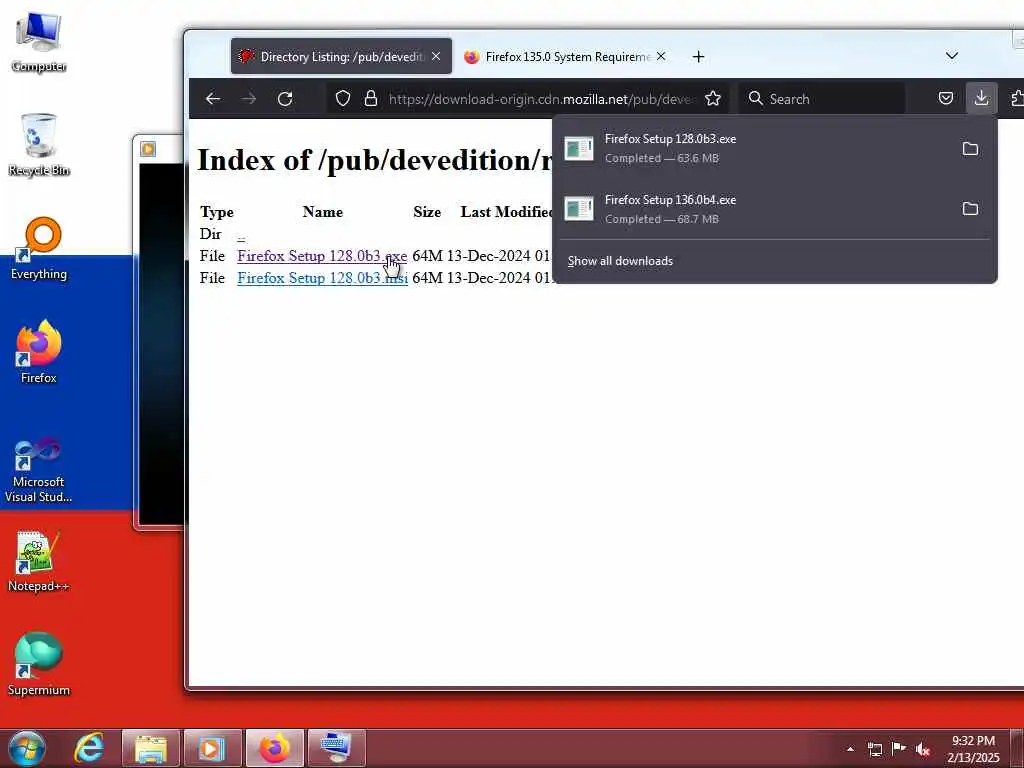Open tracking protection shield icon

[x=343, y=99]
